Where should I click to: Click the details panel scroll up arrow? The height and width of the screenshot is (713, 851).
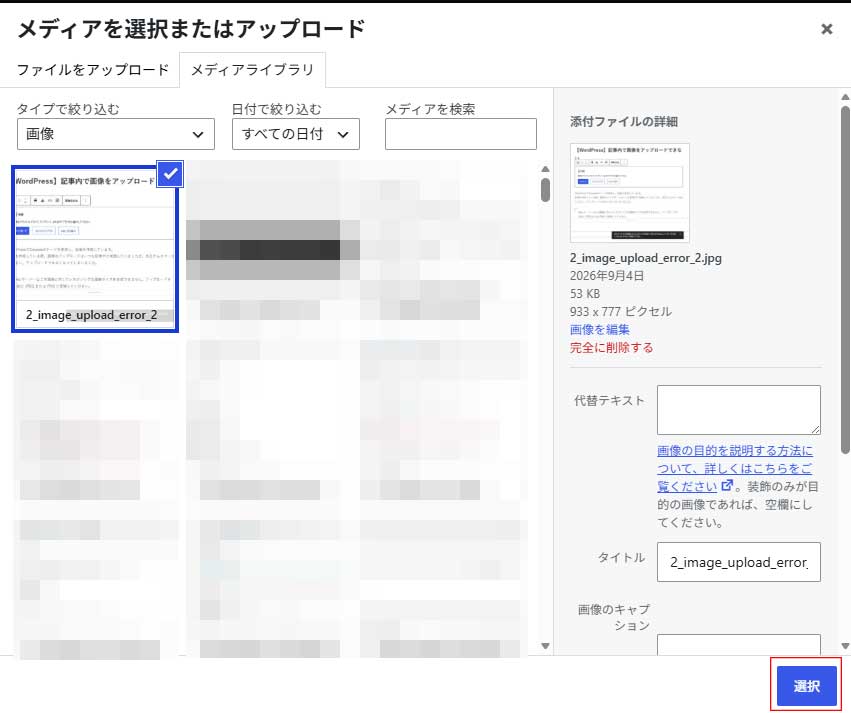[x=845, y=97]
